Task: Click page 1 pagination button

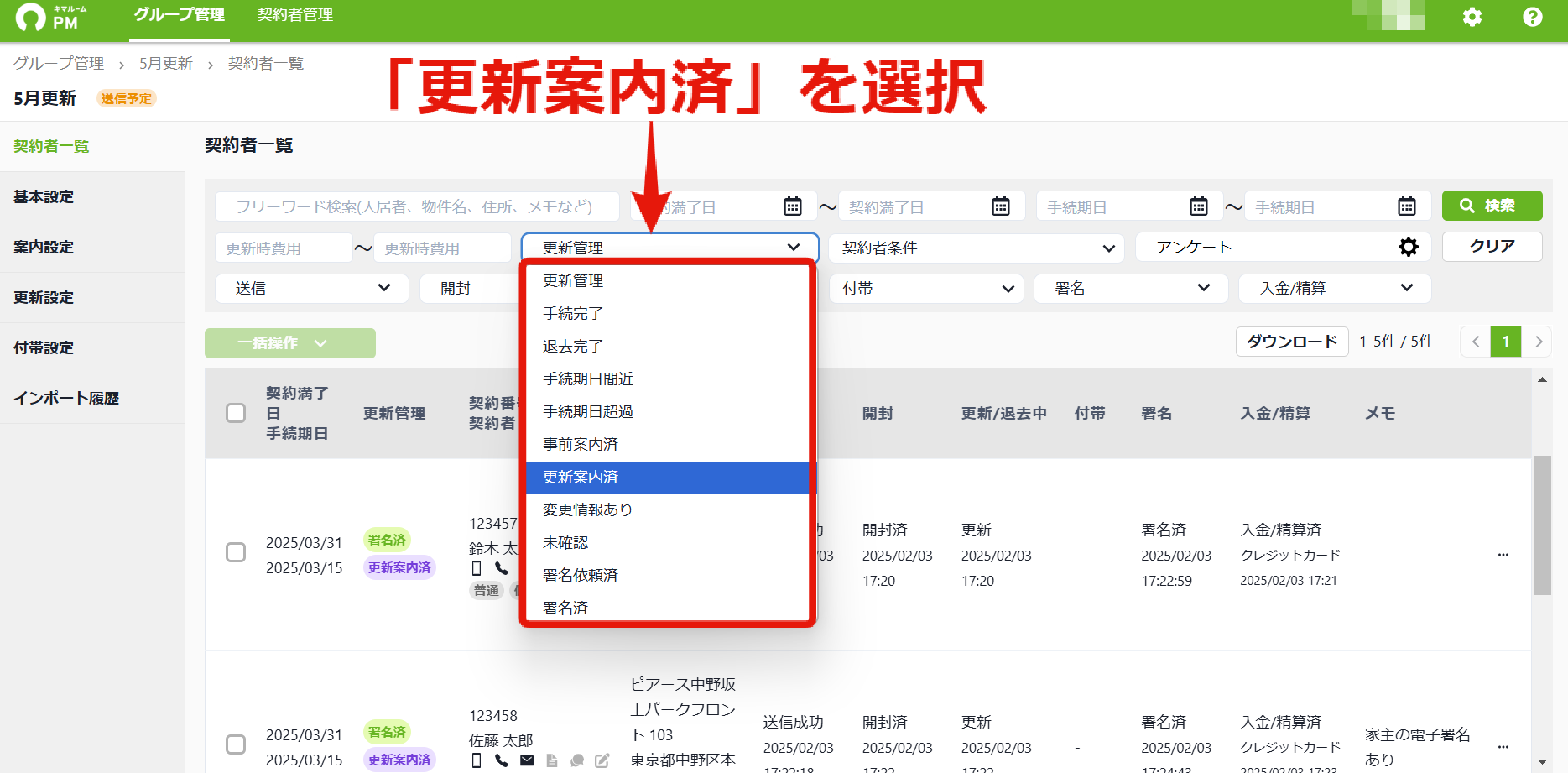Action: click(x=1506, y=342)
